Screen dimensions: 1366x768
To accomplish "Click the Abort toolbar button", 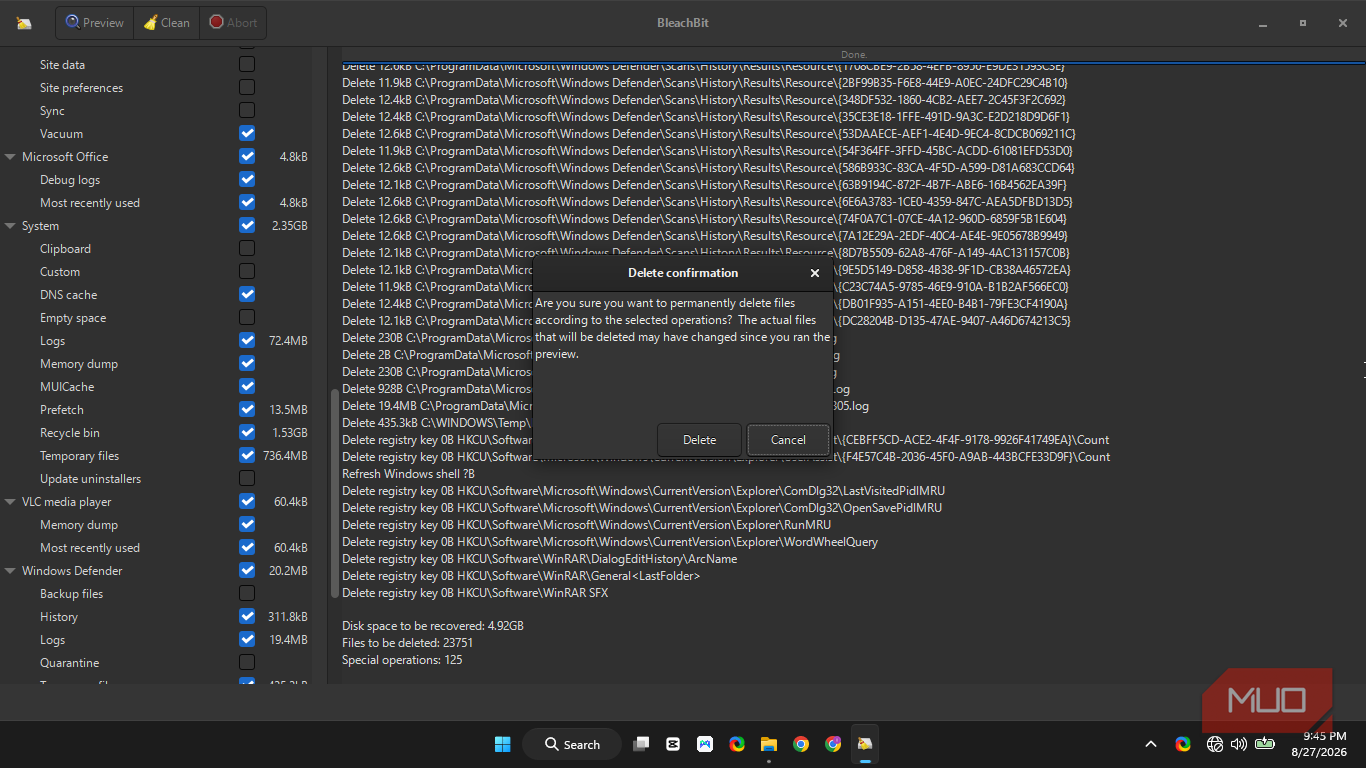I will [x=233, y=23].
